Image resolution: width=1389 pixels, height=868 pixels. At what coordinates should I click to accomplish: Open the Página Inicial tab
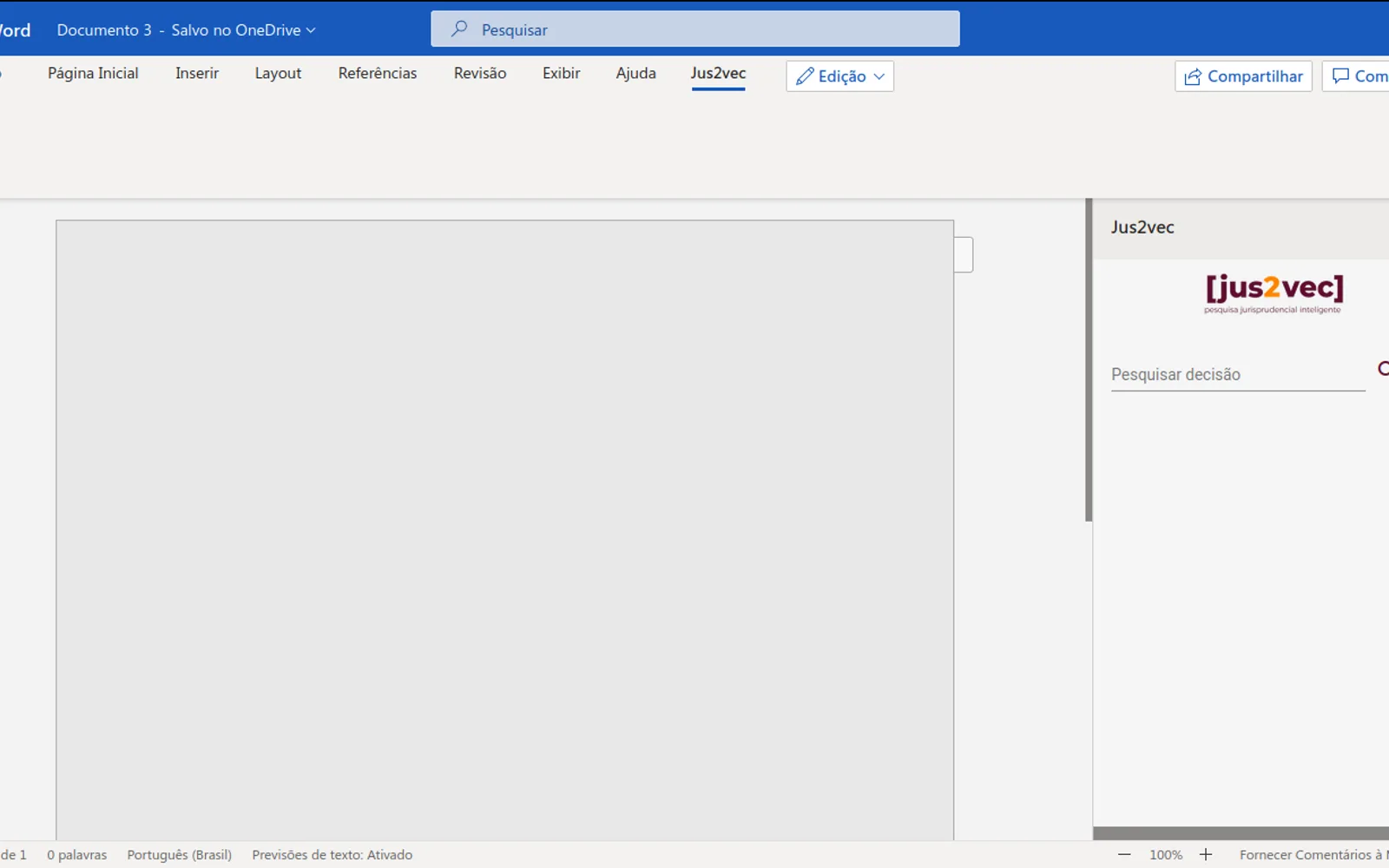(x=93, y=74)
